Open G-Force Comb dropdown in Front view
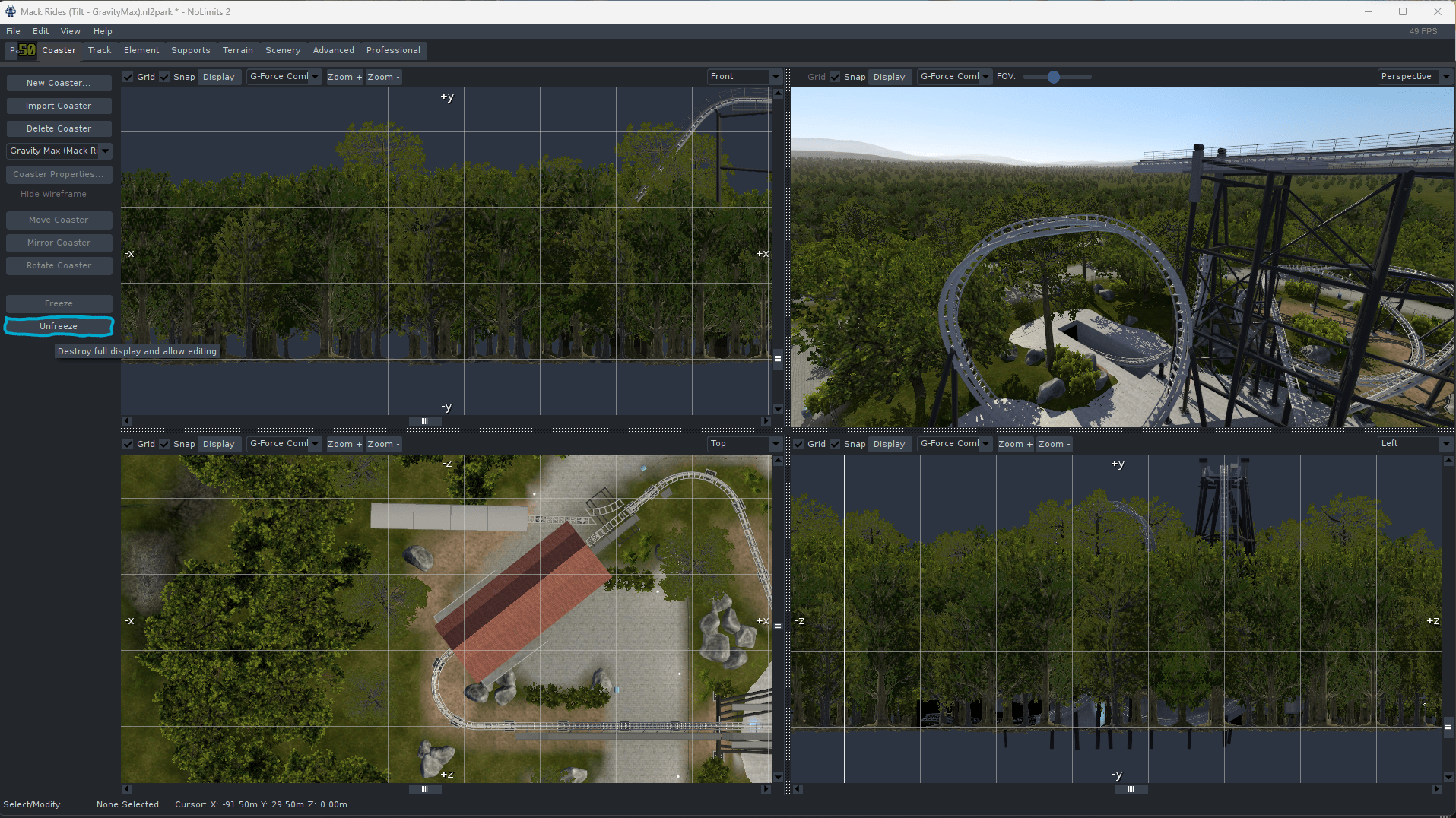 [284, 77]
